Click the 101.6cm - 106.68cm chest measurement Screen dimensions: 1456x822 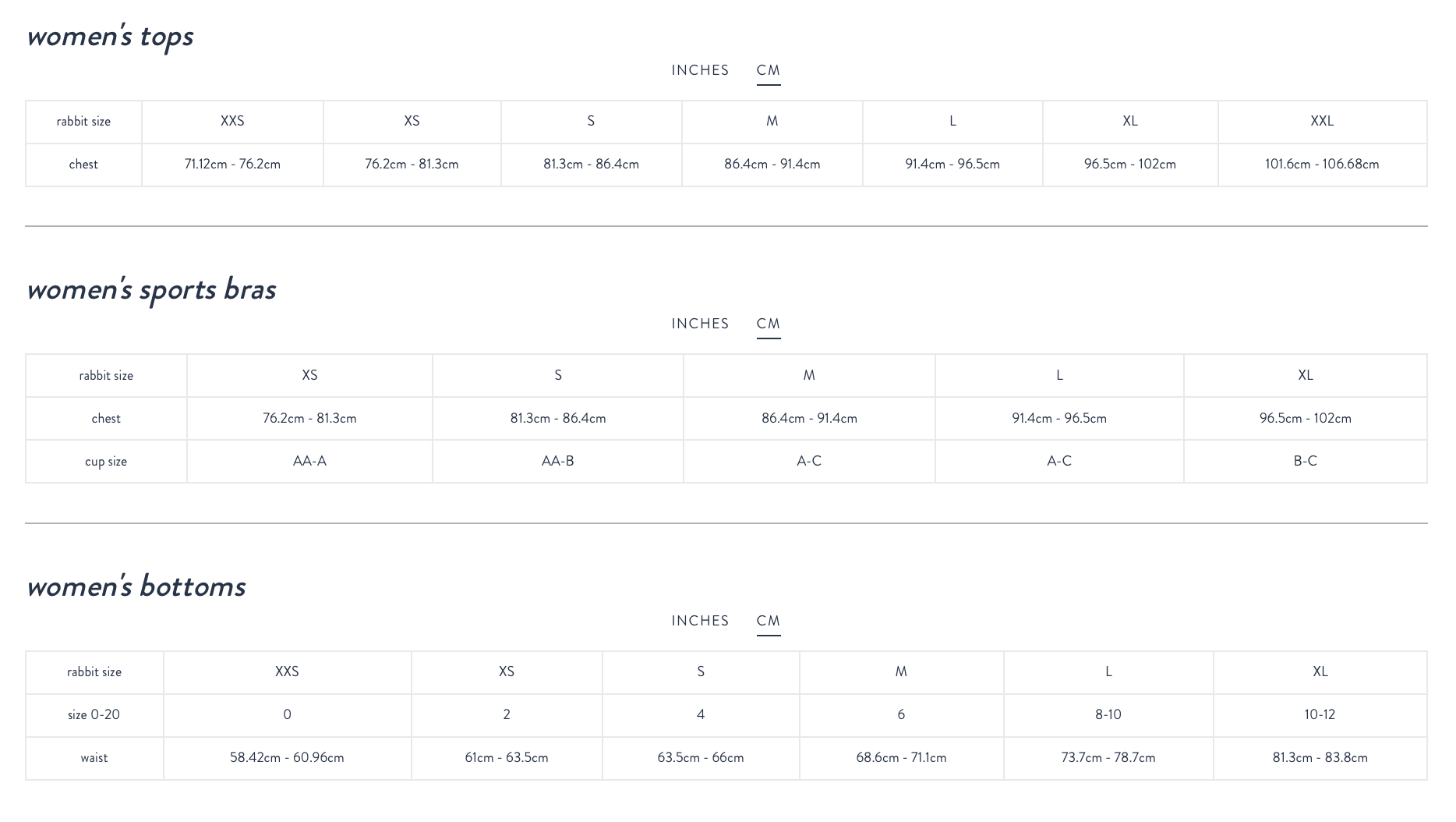(1322, 165)
